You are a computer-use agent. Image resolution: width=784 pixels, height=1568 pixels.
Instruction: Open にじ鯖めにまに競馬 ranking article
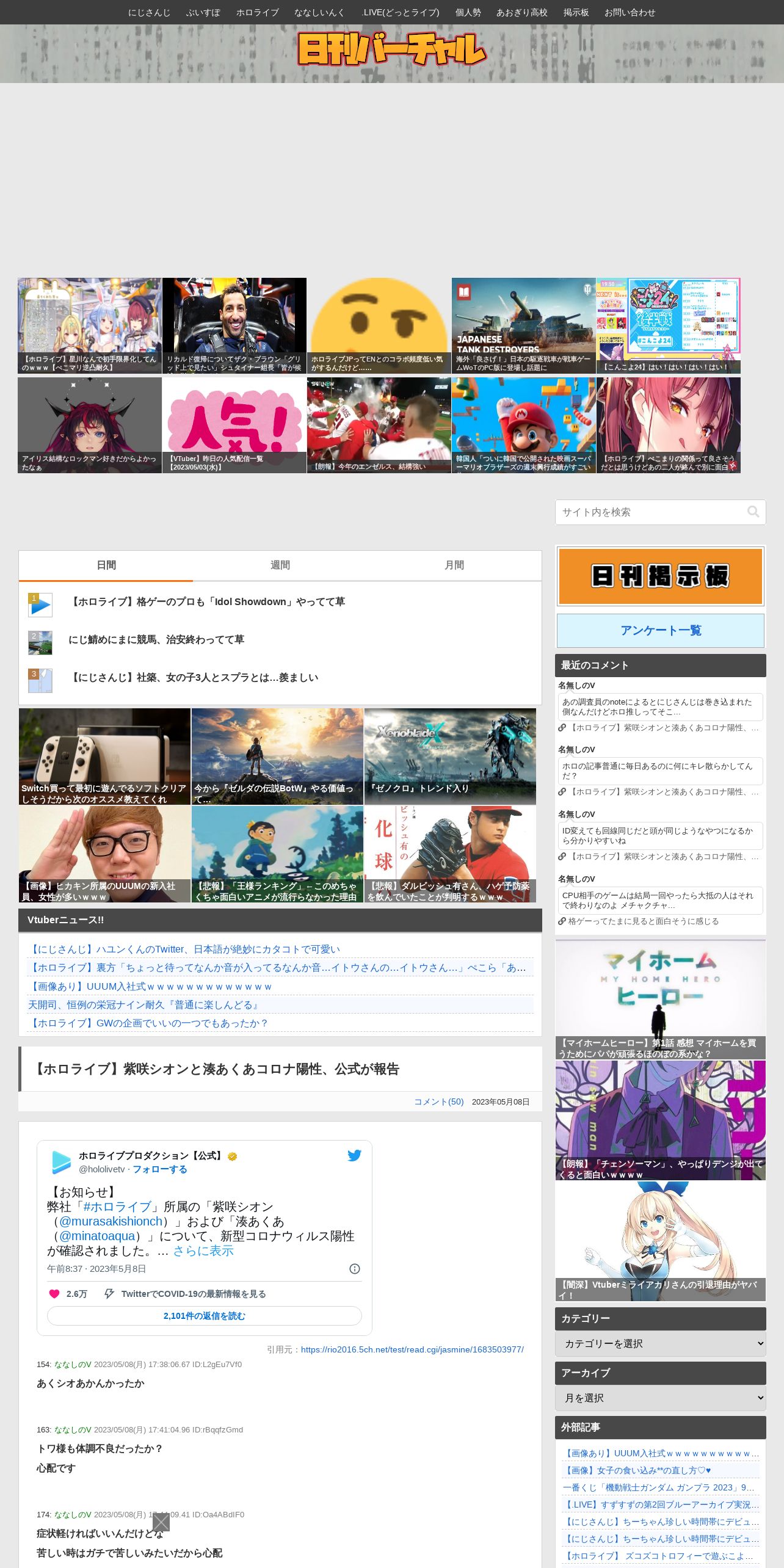156,639
